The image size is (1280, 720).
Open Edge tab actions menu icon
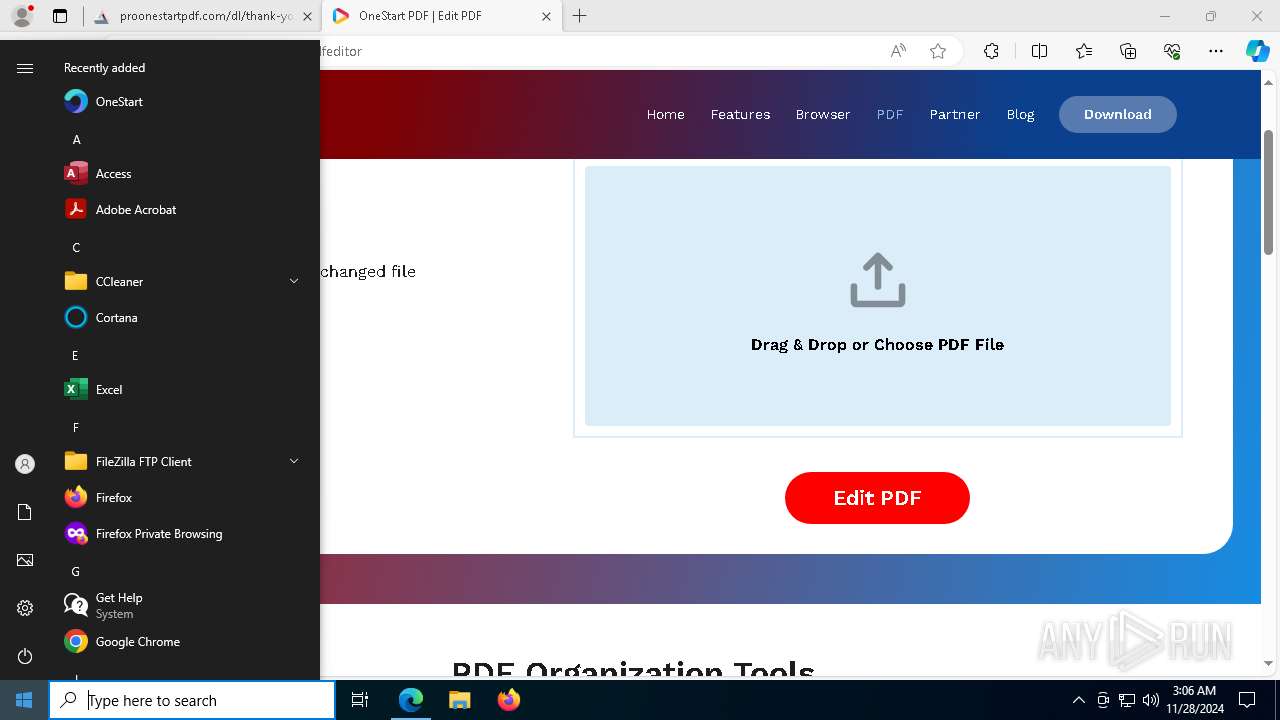click(60, 16)
